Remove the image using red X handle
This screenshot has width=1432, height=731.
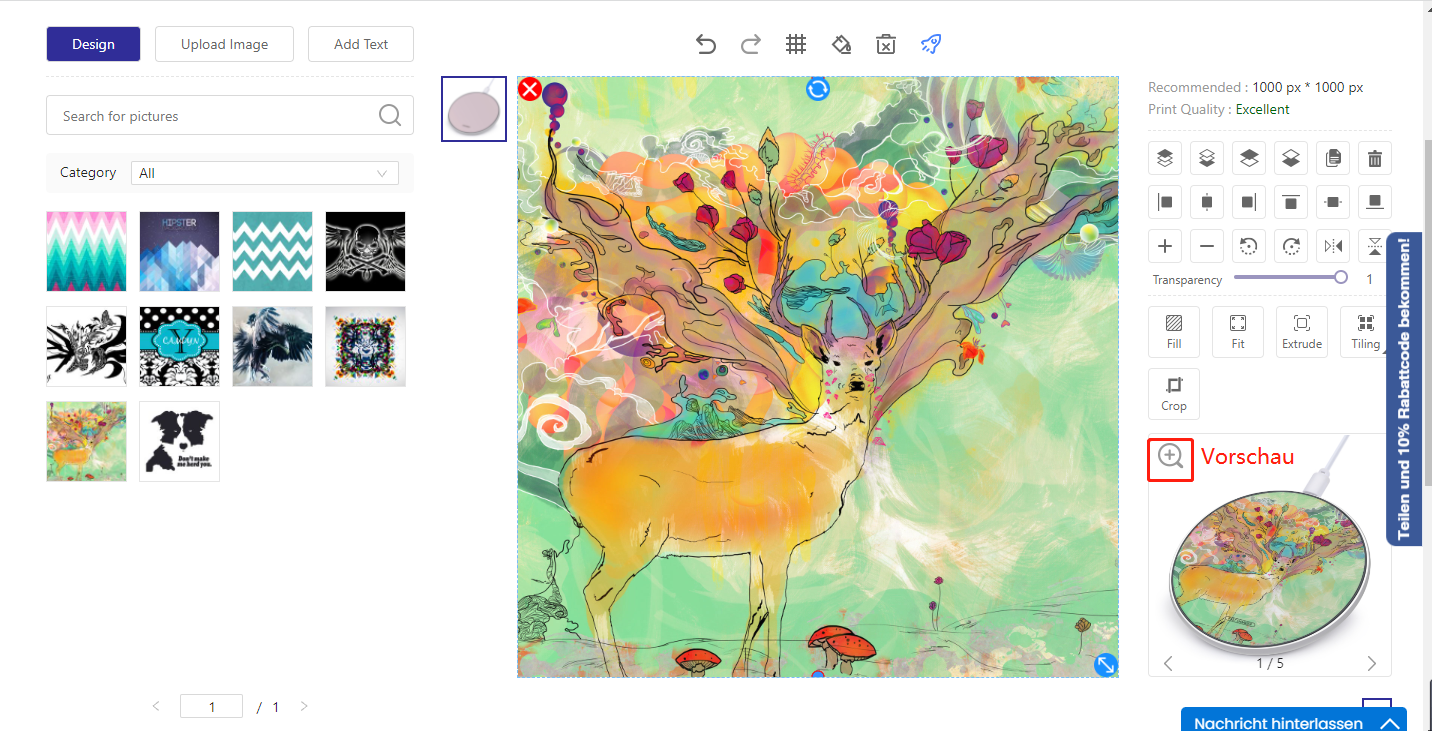(x=530, y=90)
